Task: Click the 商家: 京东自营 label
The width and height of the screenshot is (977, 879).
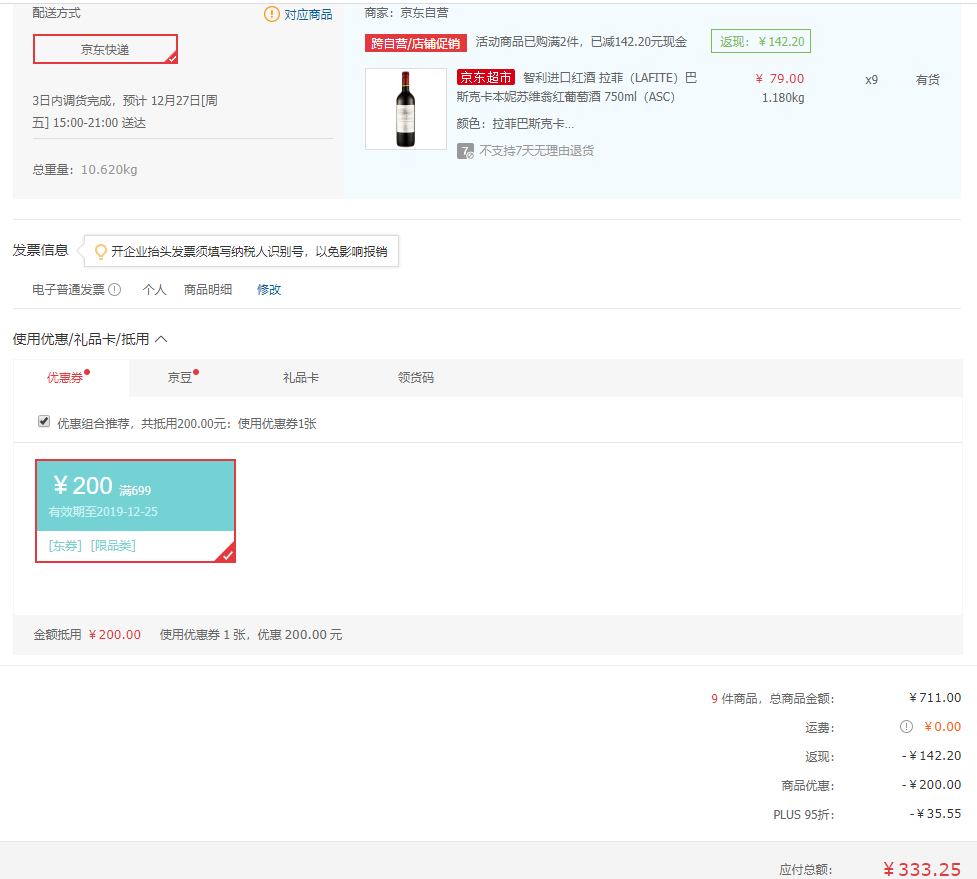Action: (x=407, y=12)
